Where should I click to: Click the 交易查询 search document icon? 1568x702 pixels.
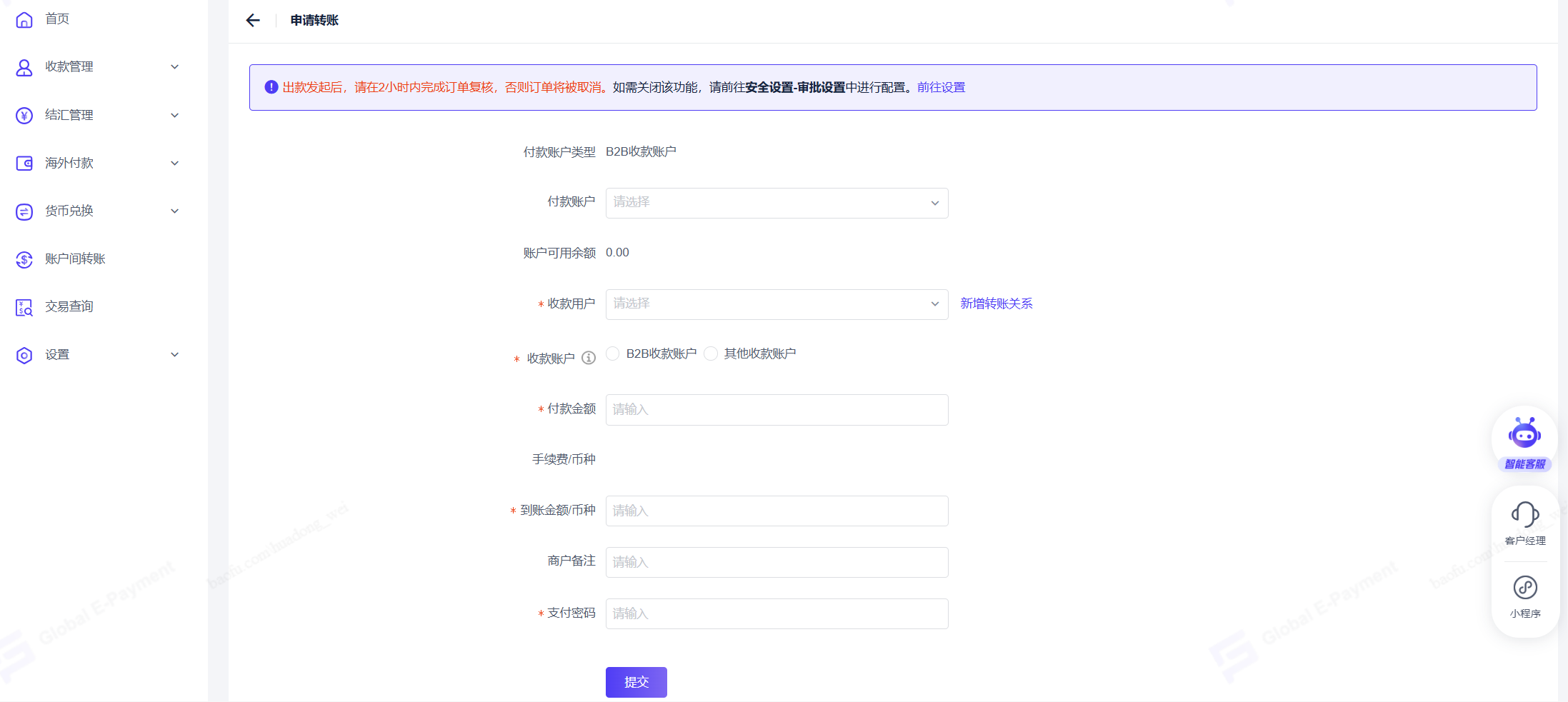point(24,307)
